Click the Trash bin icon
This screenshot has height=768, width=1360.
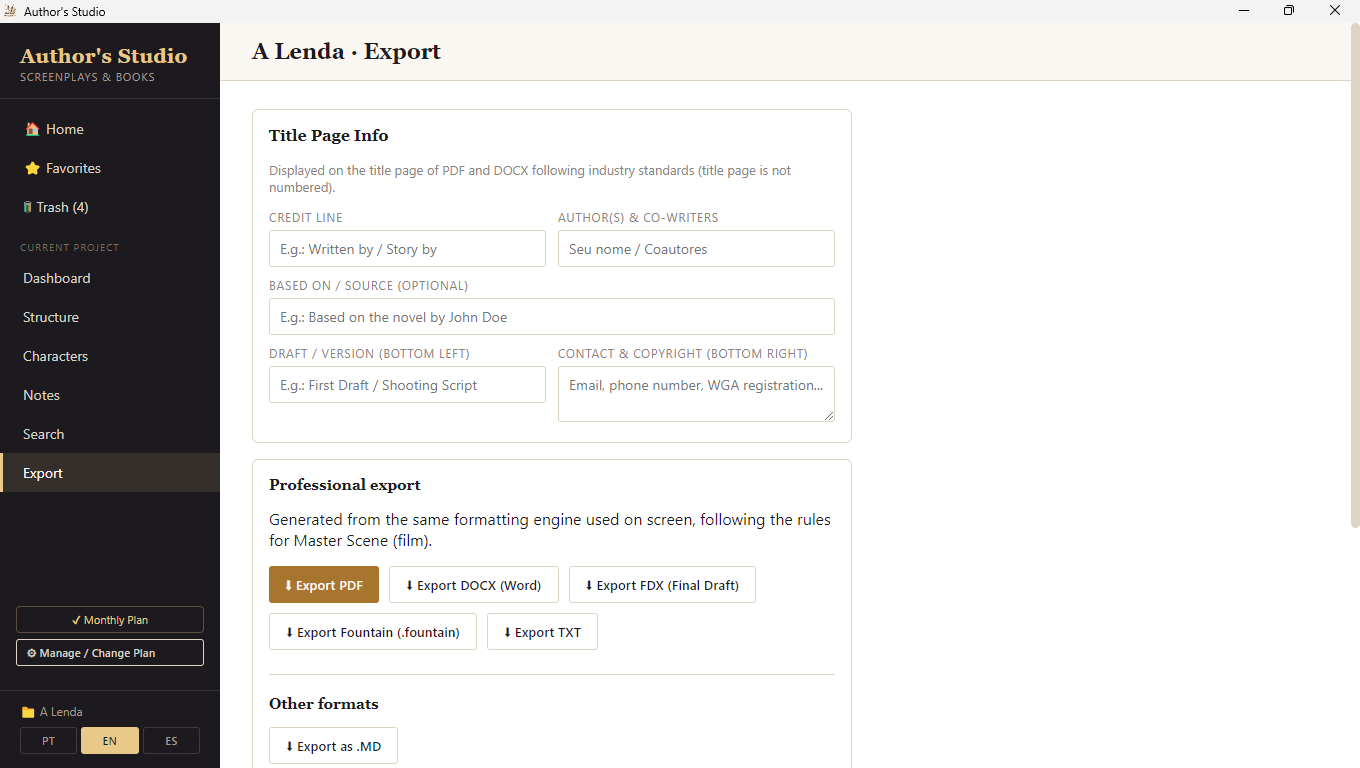coord(28,207)
